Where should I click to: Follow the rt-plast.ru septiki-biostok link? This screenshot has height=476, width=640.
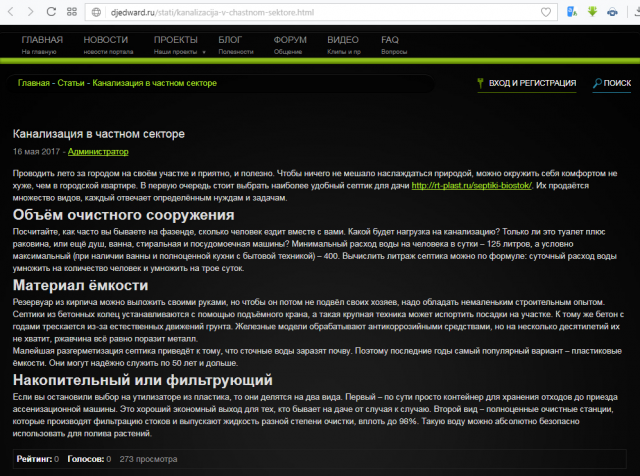(x=471, y=185)
